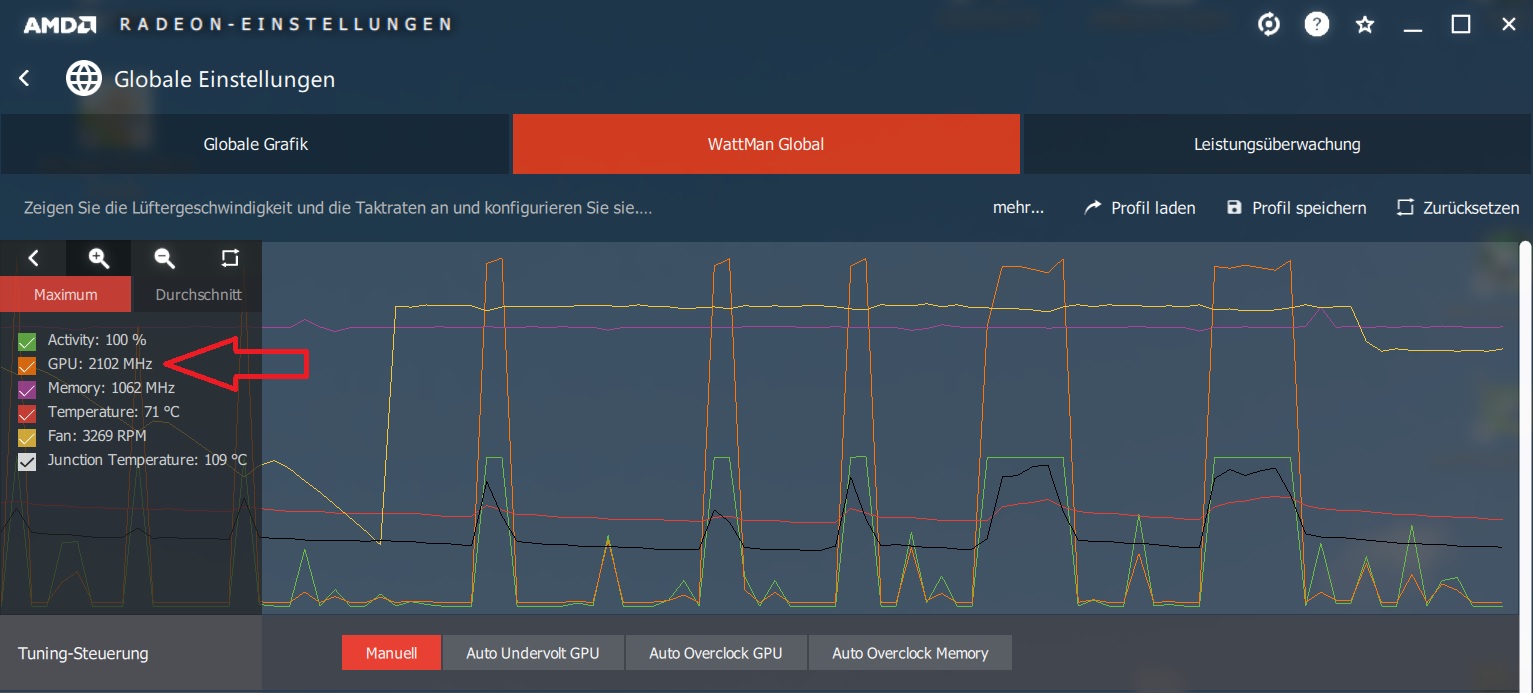Click Profil speichern
This screenshot has width=1533, height=693.
pos(1296,208)
